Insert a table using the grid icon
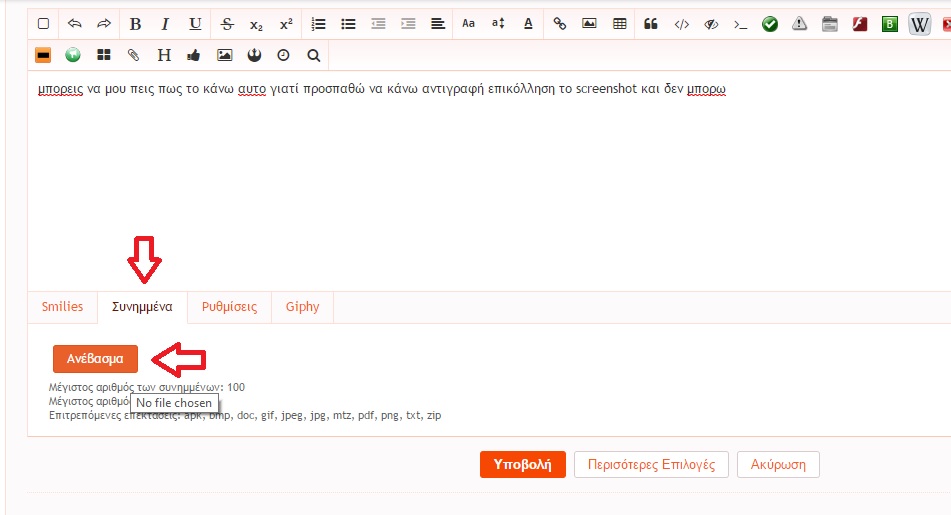This screenshot has height=515, width=951. (x=620, y=24)
